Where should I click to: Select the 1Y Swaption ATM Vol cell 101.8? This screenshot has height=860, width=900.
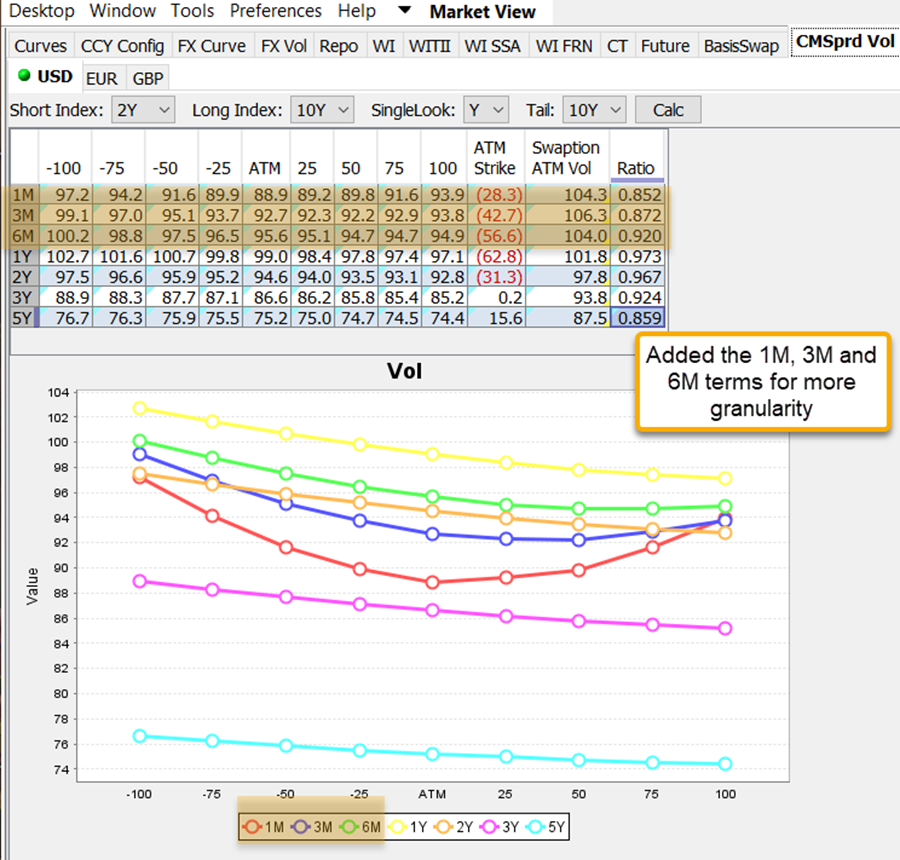click(568, 257)
